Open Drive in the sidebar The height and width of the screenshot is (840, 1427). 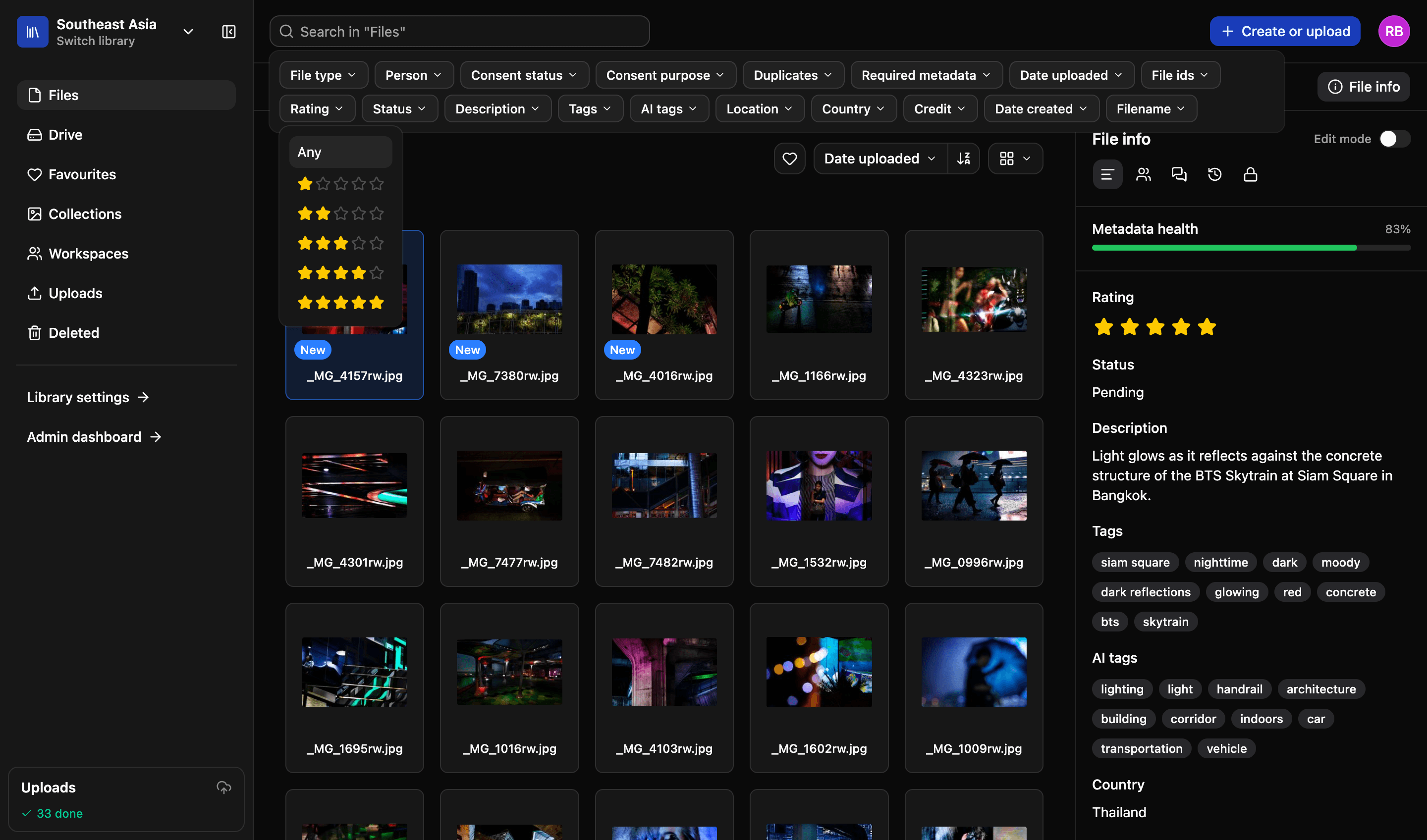point(126,135)
